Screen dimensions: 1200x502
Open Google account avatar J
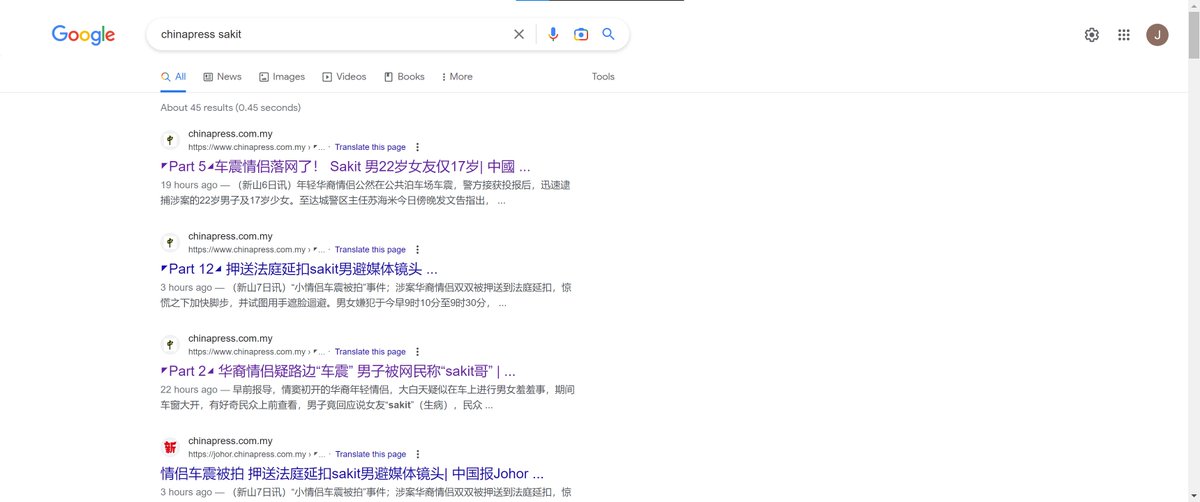coord(1157,35)
